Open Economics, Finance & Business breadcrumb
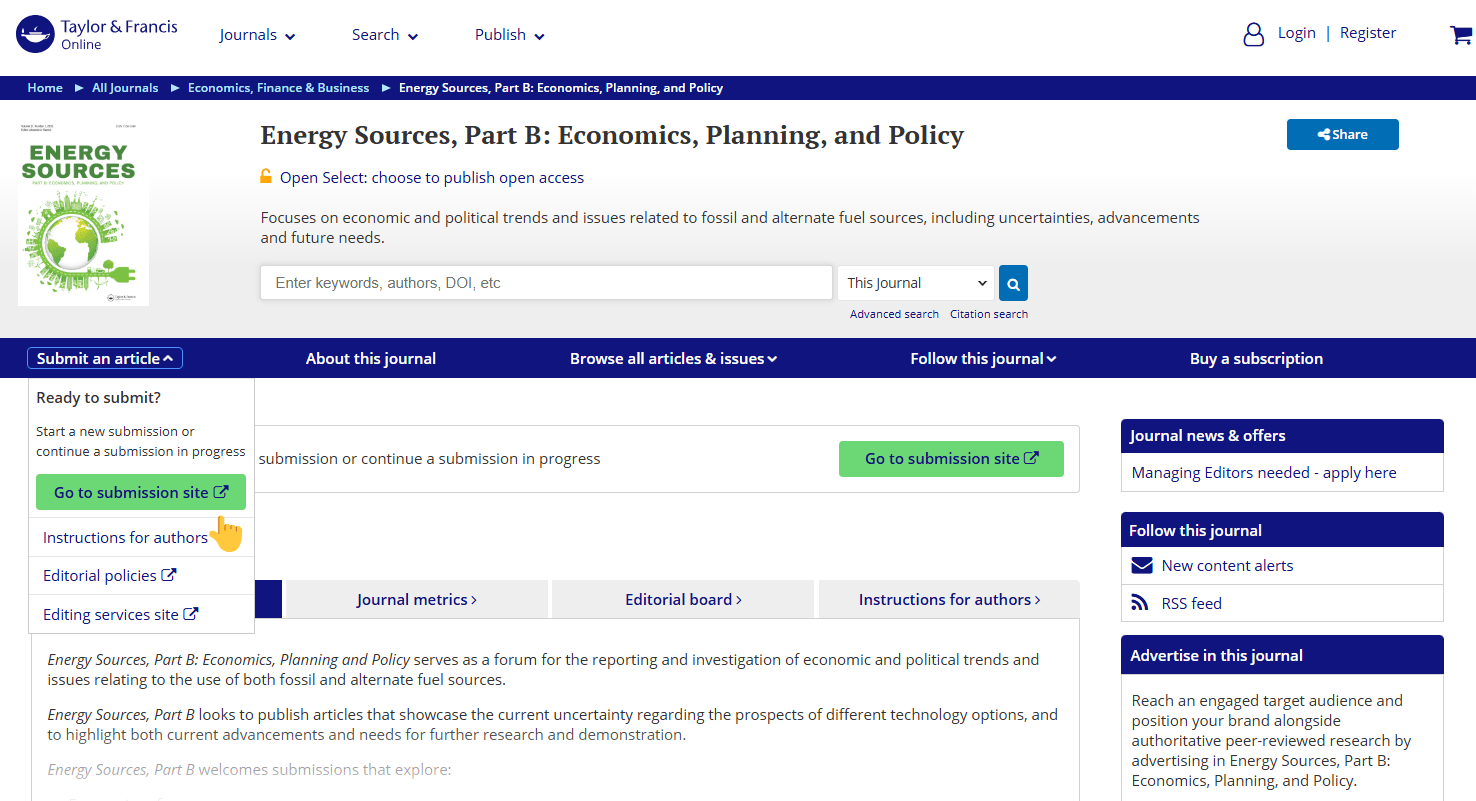The height and width of the screenshot is (801, 1476). (x=279, y=88)
